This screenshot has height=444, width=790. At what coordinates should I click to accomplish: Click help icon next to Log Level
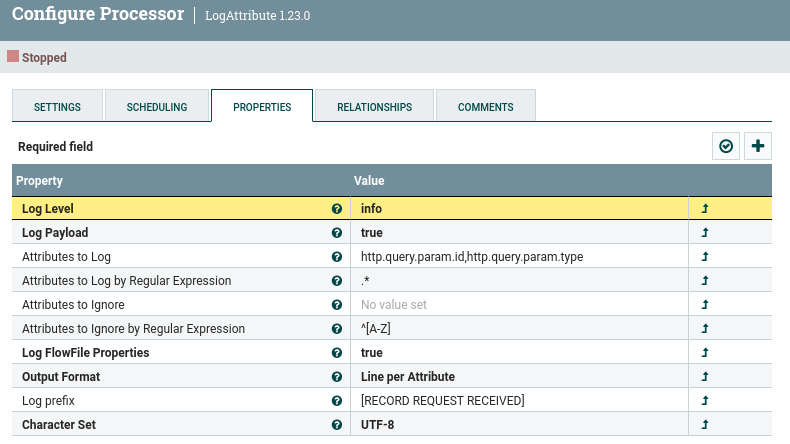[337, 209]
